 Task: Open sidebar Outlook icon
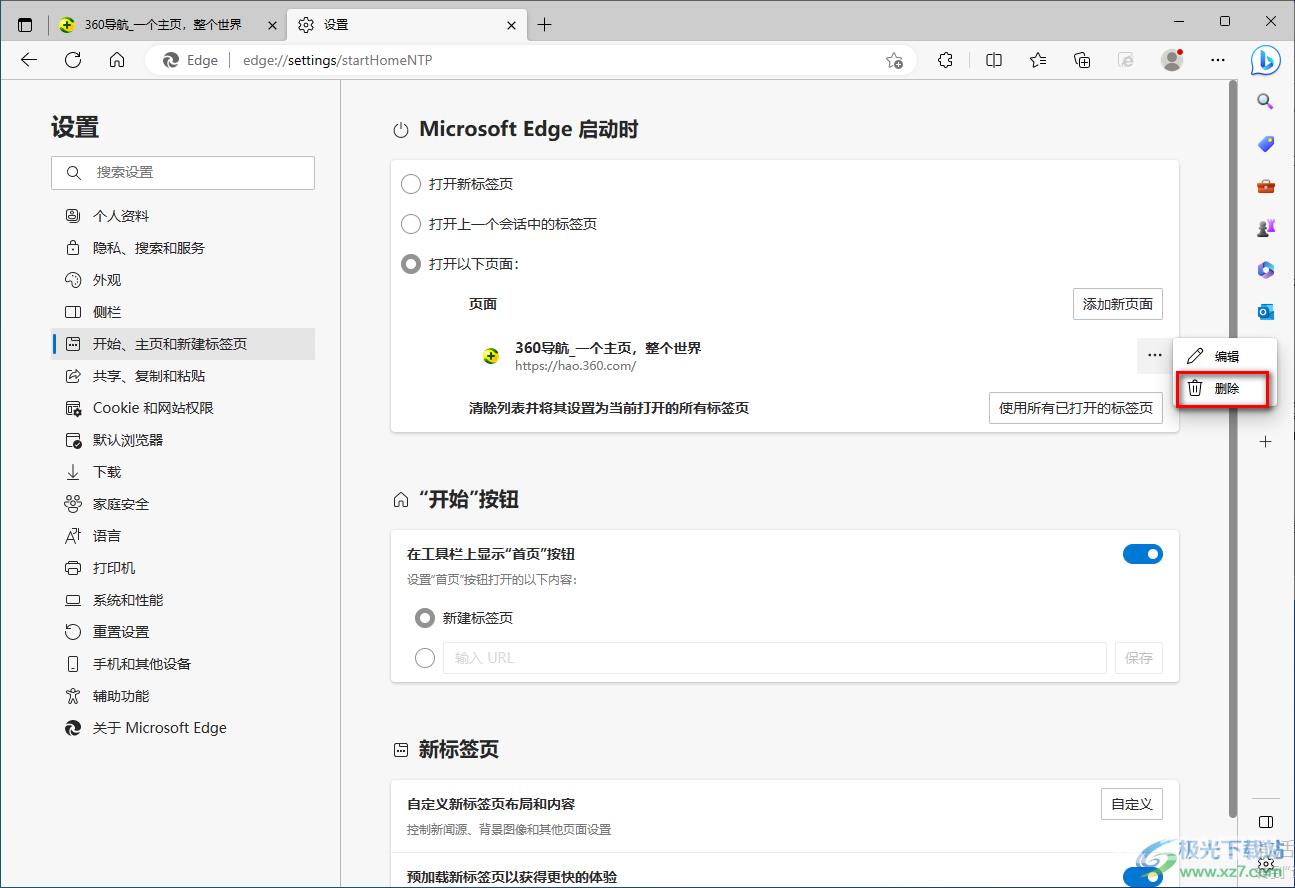pyautogui.click(x=1265, y=312)
